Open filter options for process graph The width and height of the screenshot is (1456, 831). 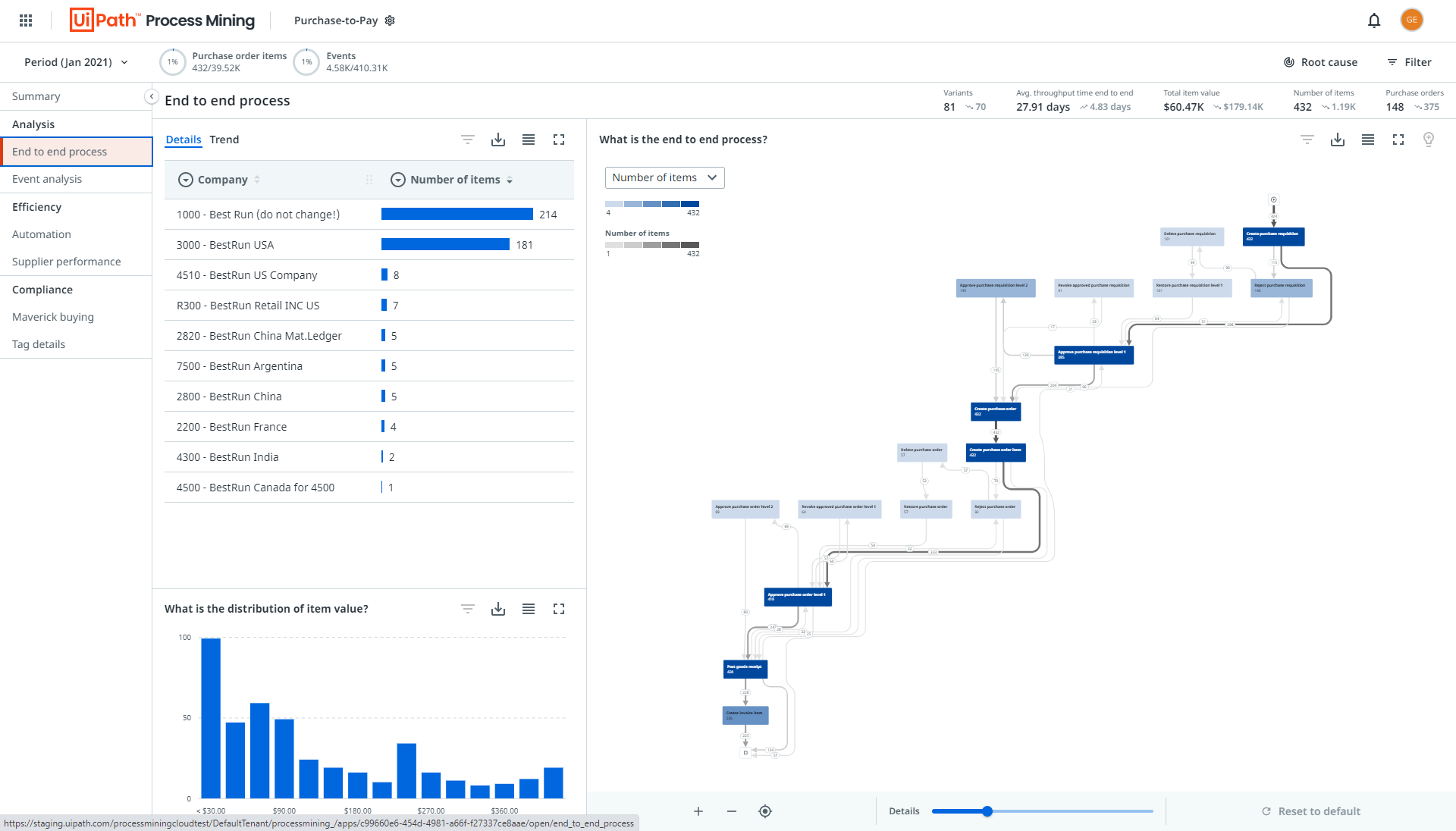click(1307, 140)
